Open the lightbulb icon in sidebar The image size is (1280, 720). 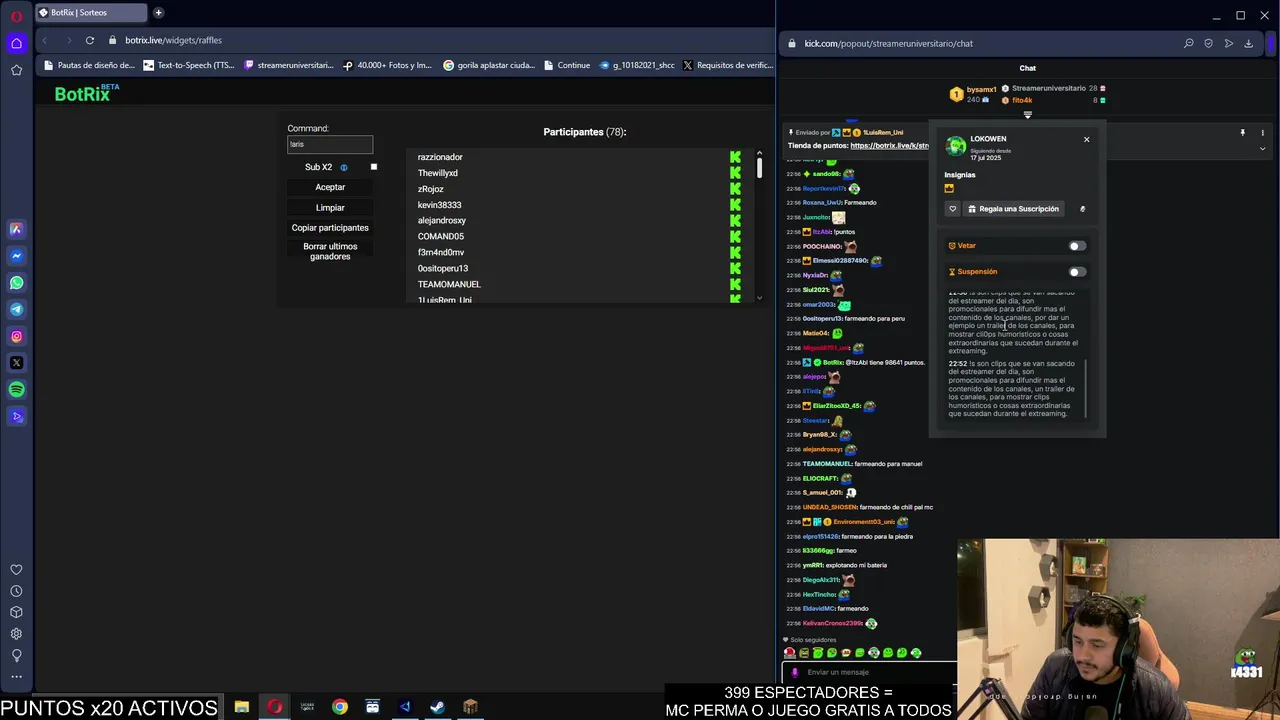coord(16,656)
